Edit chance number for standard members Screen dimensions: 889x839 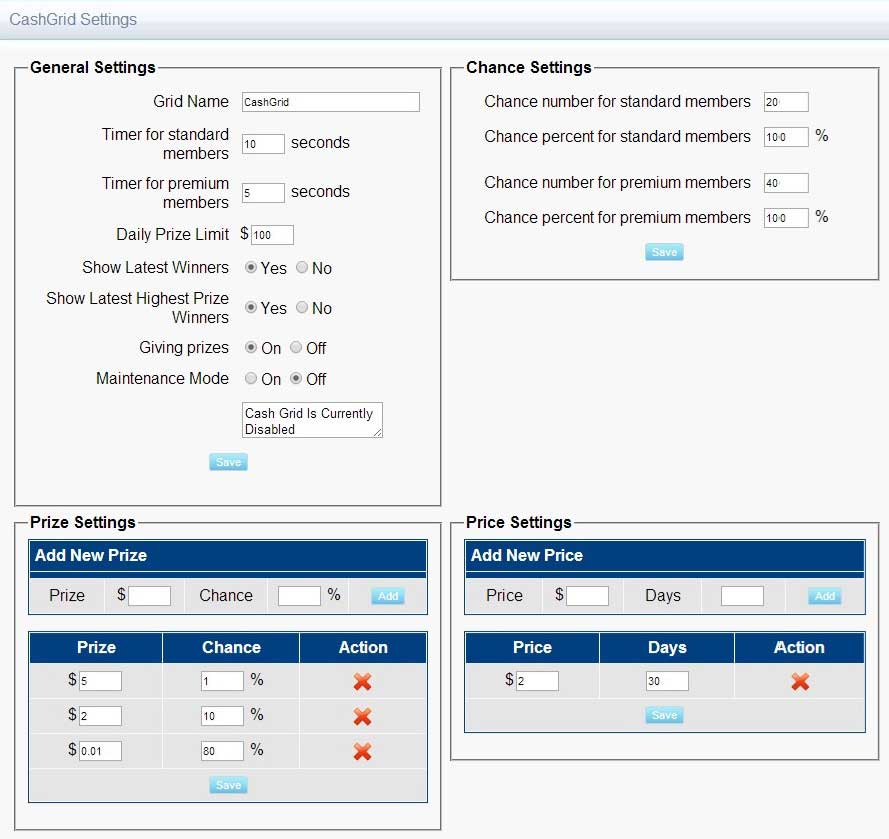(x=786, y=102)
